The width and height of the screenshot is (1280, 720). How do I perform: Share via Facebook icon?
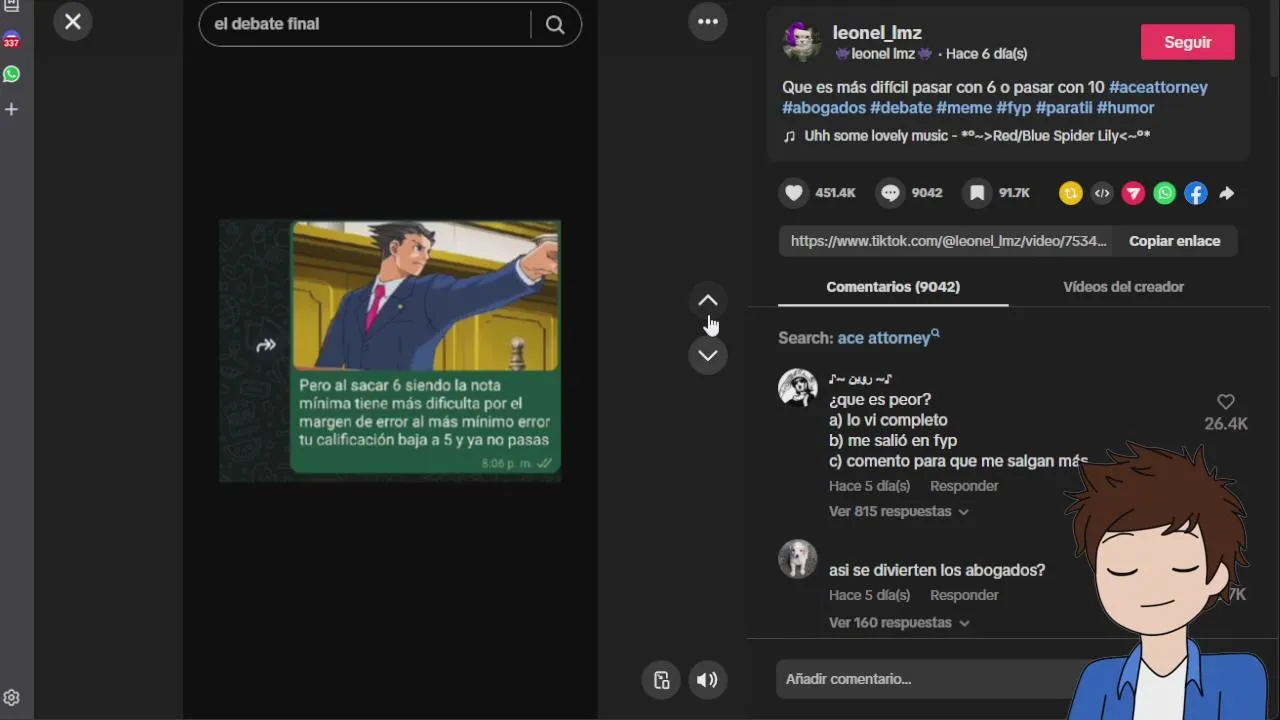coord(1196,194)
